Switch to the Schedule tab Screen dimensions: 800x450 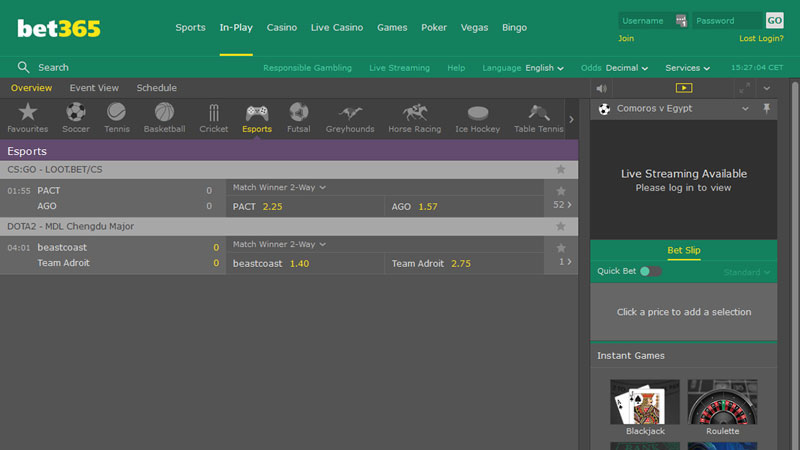[x=156, y=88]
